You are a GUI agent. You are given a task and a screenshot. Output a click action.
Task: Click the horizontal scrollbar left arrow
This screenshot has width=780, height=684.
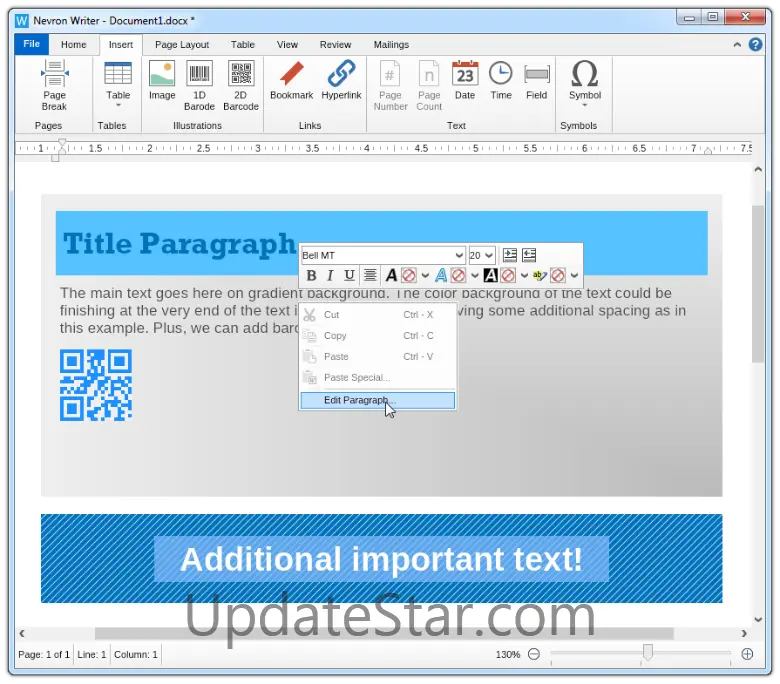coord(22,633)
